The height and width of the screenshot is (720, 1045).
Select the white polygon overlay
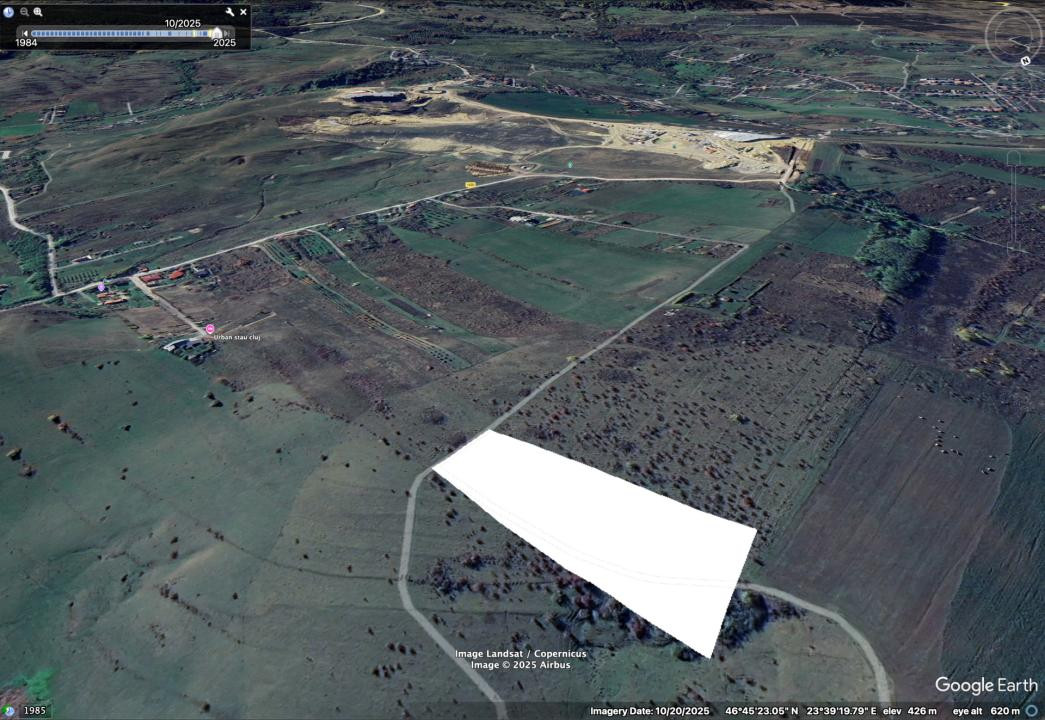pos(600,520)
